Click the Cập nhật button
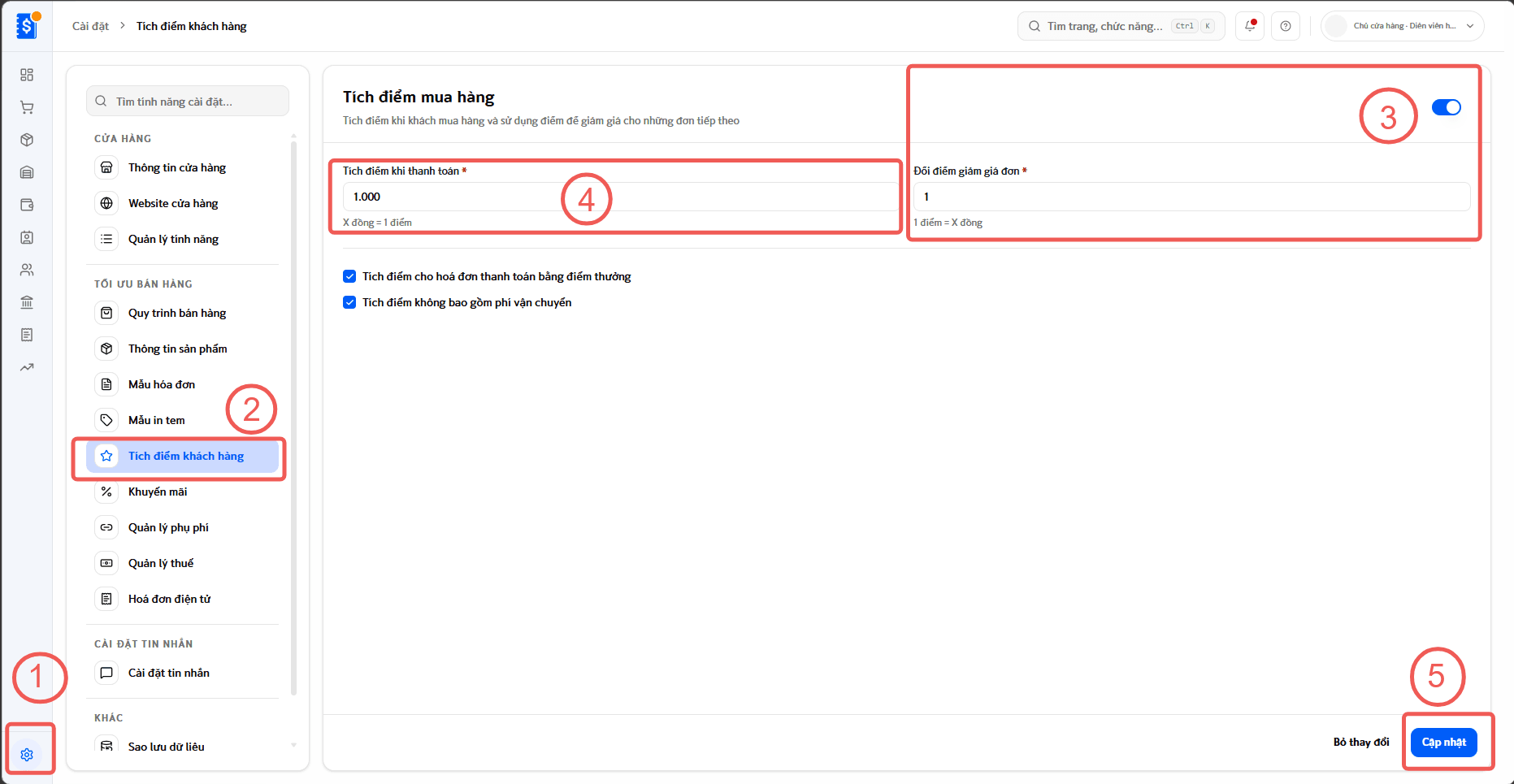 point(1444,743)
